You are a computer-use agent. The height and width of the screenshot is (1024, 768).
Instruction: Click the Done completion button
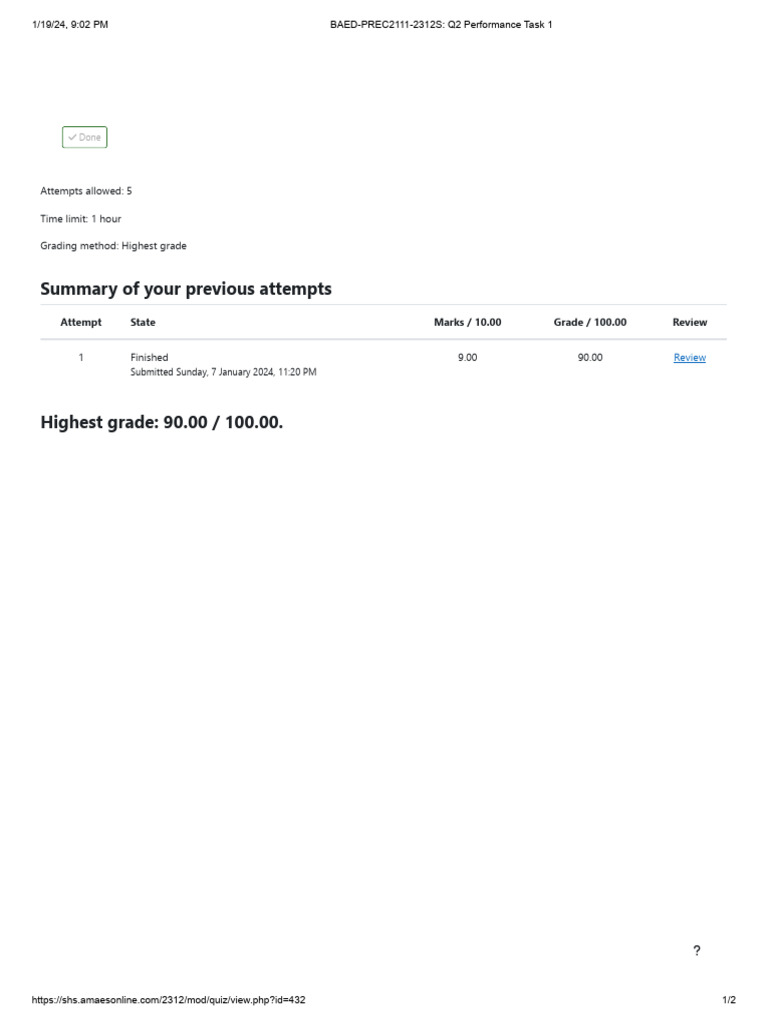[84, 138]
